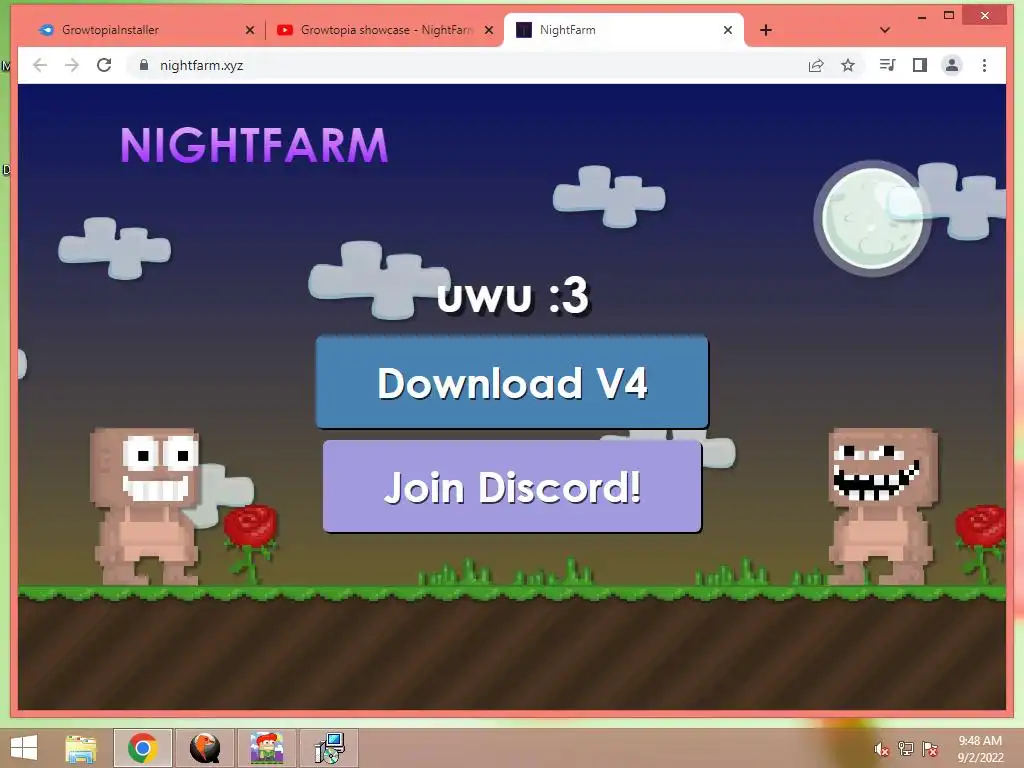1024x768 pixels.
Task: Open the Chrome profile avatar
Action: 952,65
